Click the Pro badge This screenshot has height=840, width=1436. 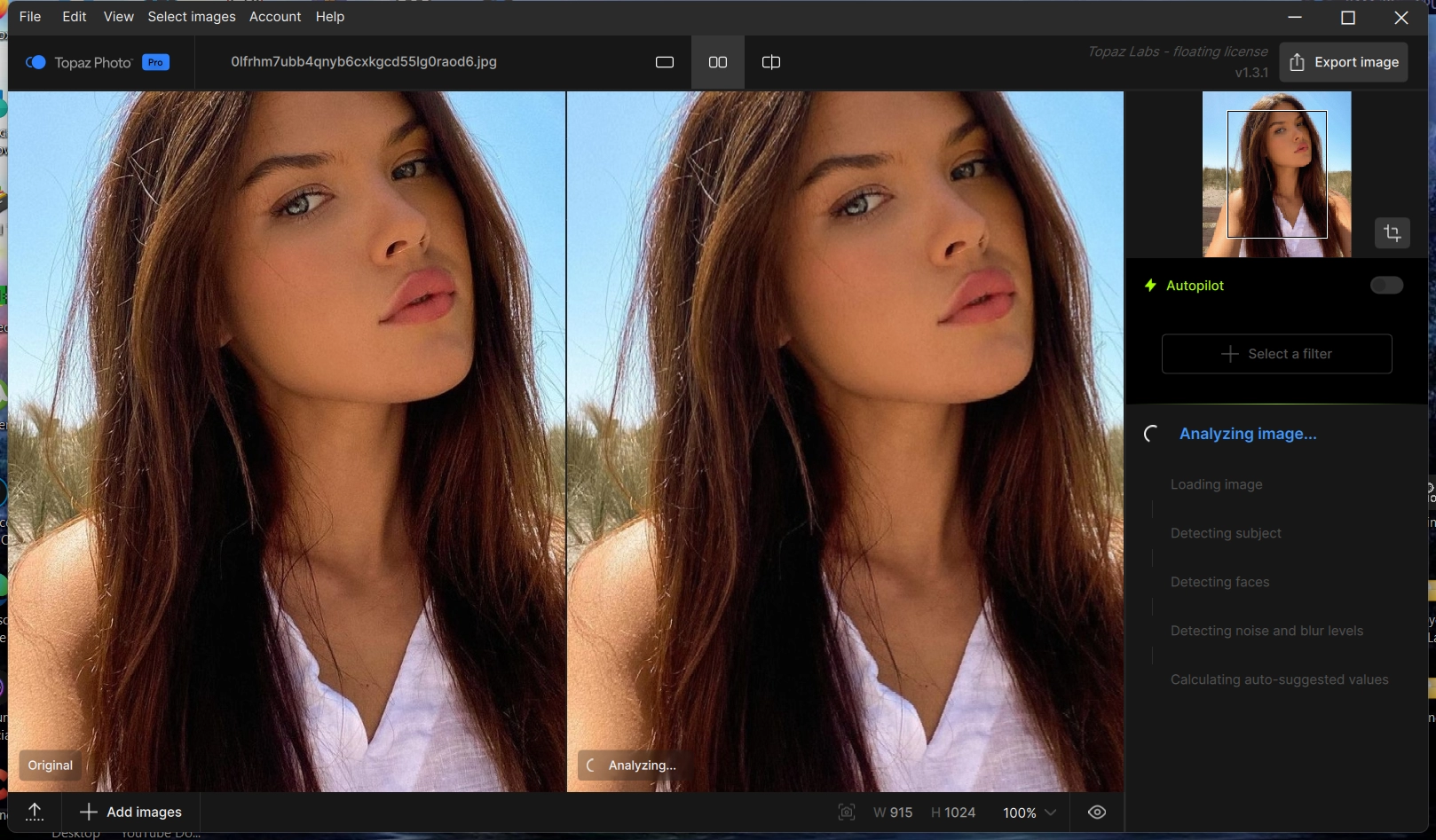[x=155, y=62]
